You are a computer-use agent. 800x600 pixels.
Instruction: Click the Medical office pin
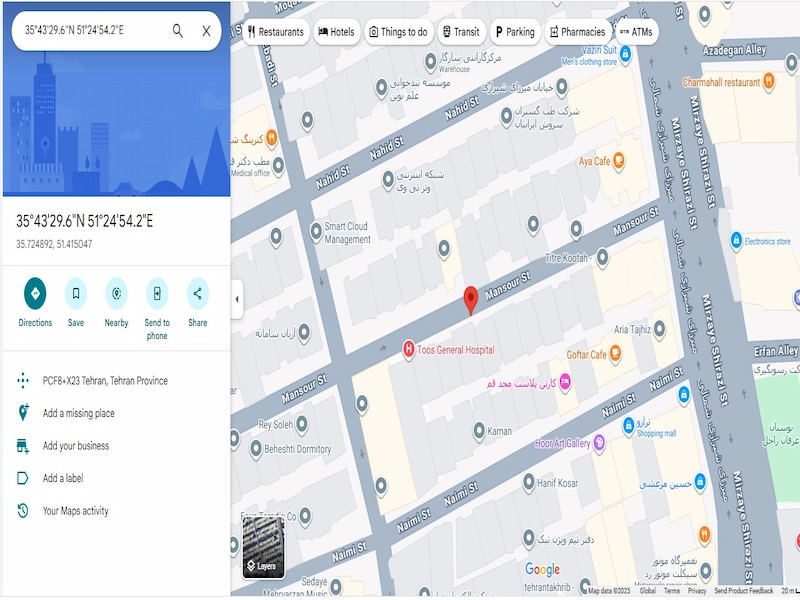[278, 165]
